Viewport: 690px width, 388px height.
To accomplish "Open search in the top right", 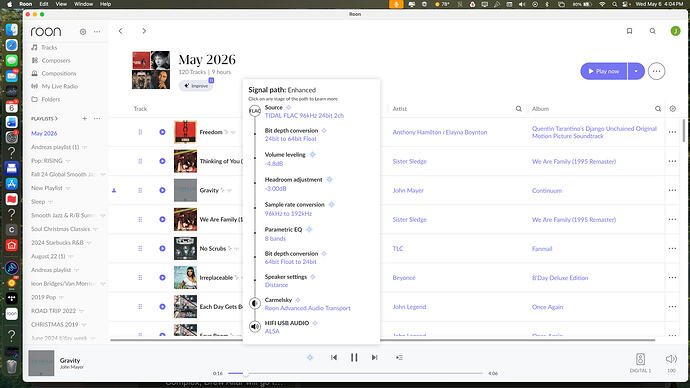I will 653,31.
